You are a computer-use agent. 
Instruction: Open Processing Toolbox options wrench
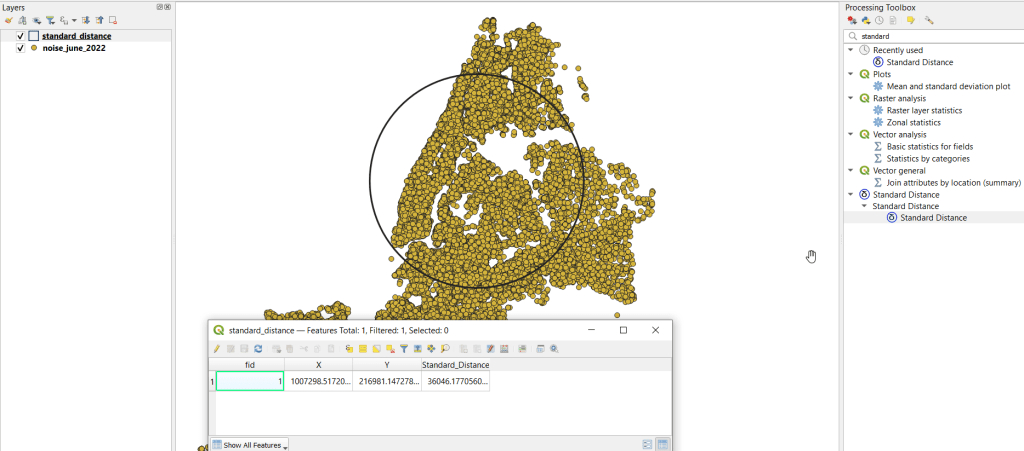929,20
